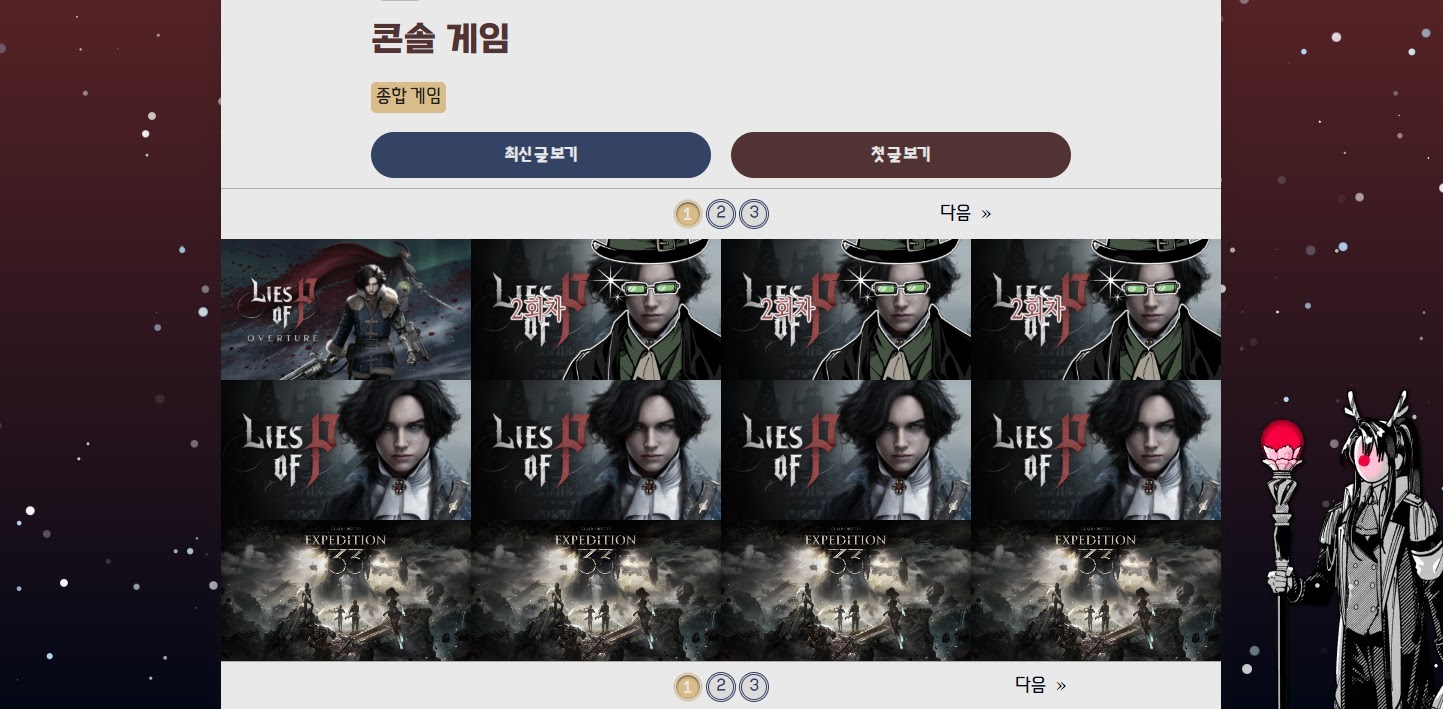Open the leftmost Expedition 33 thumbnail
Image resolution: width=1443 pixels, height=709 pixels.
(x=346, y=590)
